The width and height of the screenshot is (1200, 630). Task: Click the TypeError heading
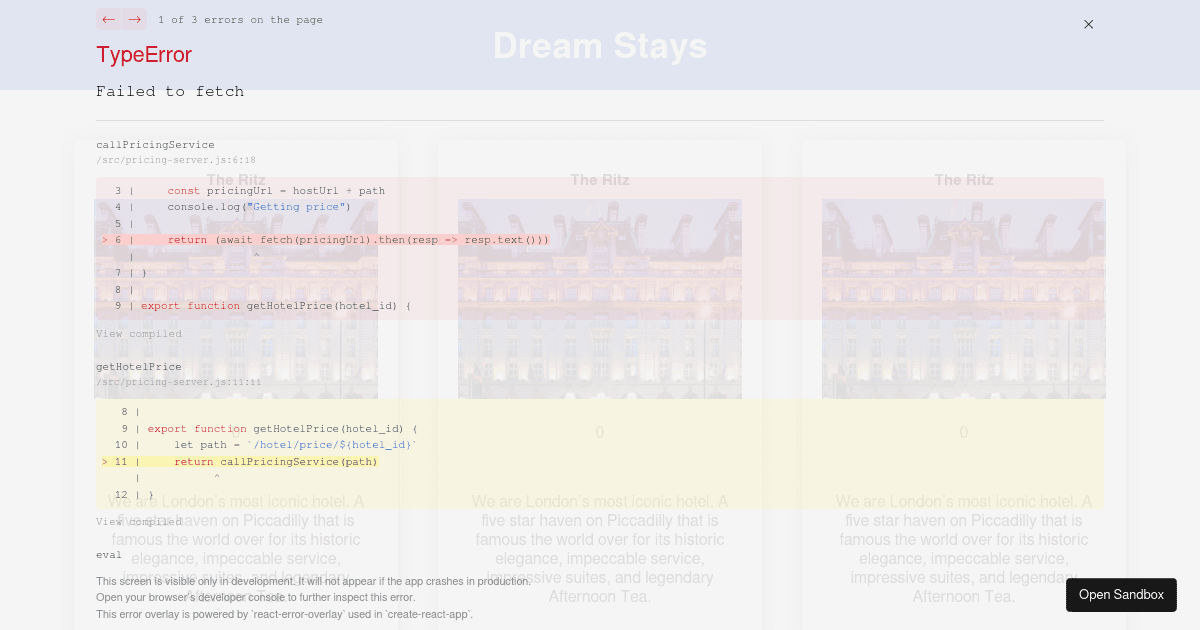pos(143,55)
